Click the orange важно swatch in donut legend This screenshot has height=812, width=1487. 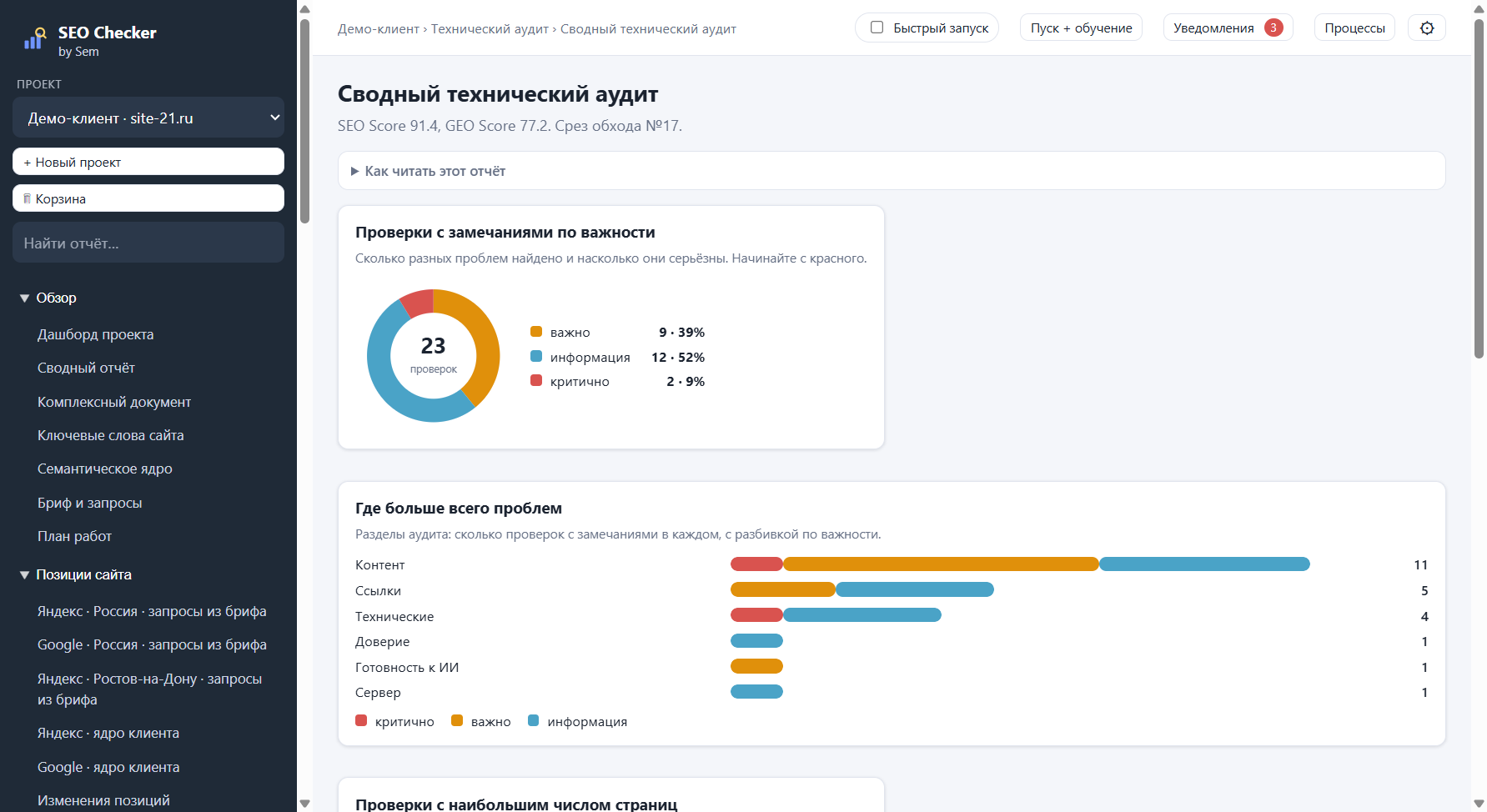[536, 331]
